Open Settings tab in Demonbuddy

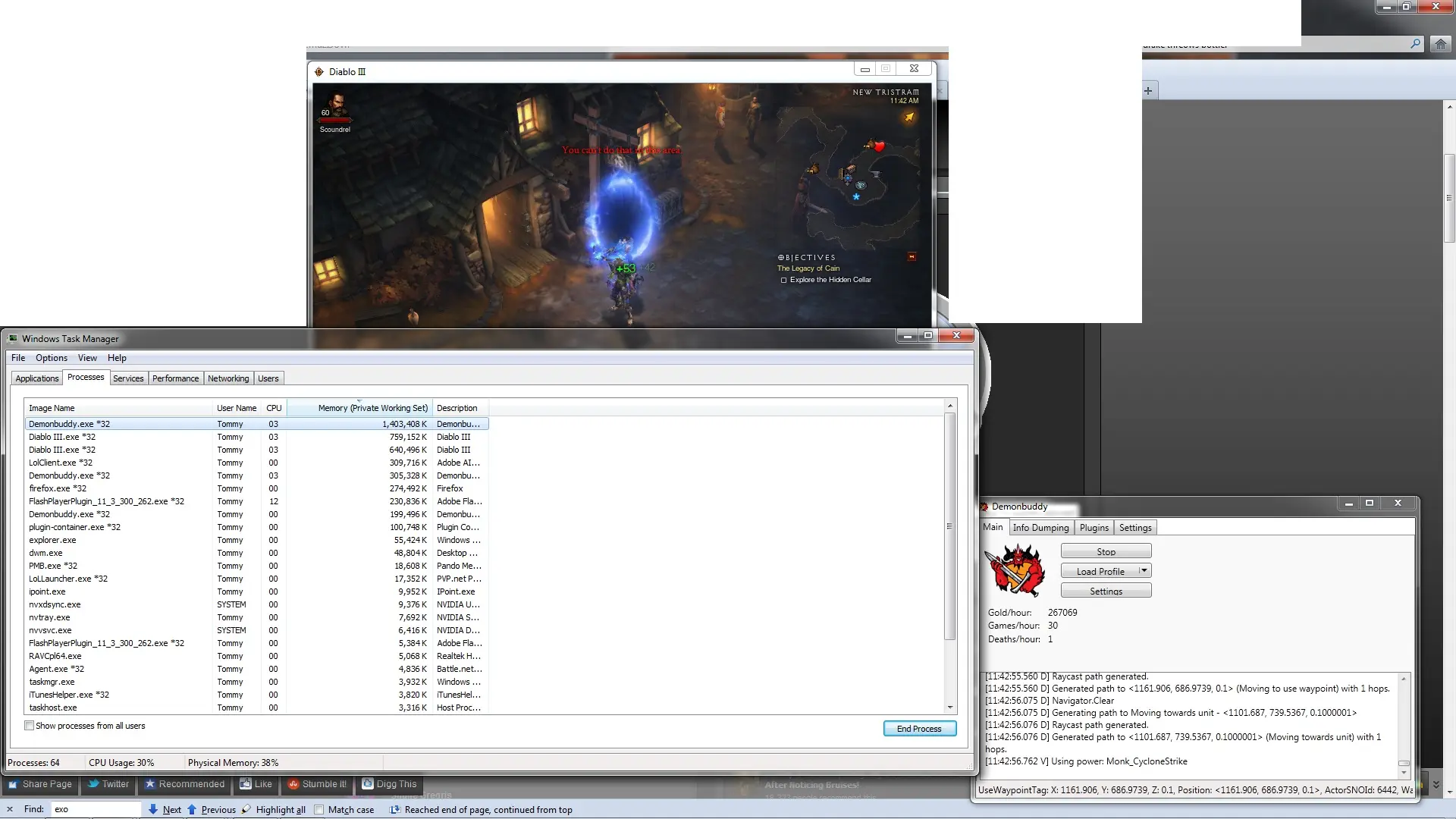click(x=1135, y=528)
